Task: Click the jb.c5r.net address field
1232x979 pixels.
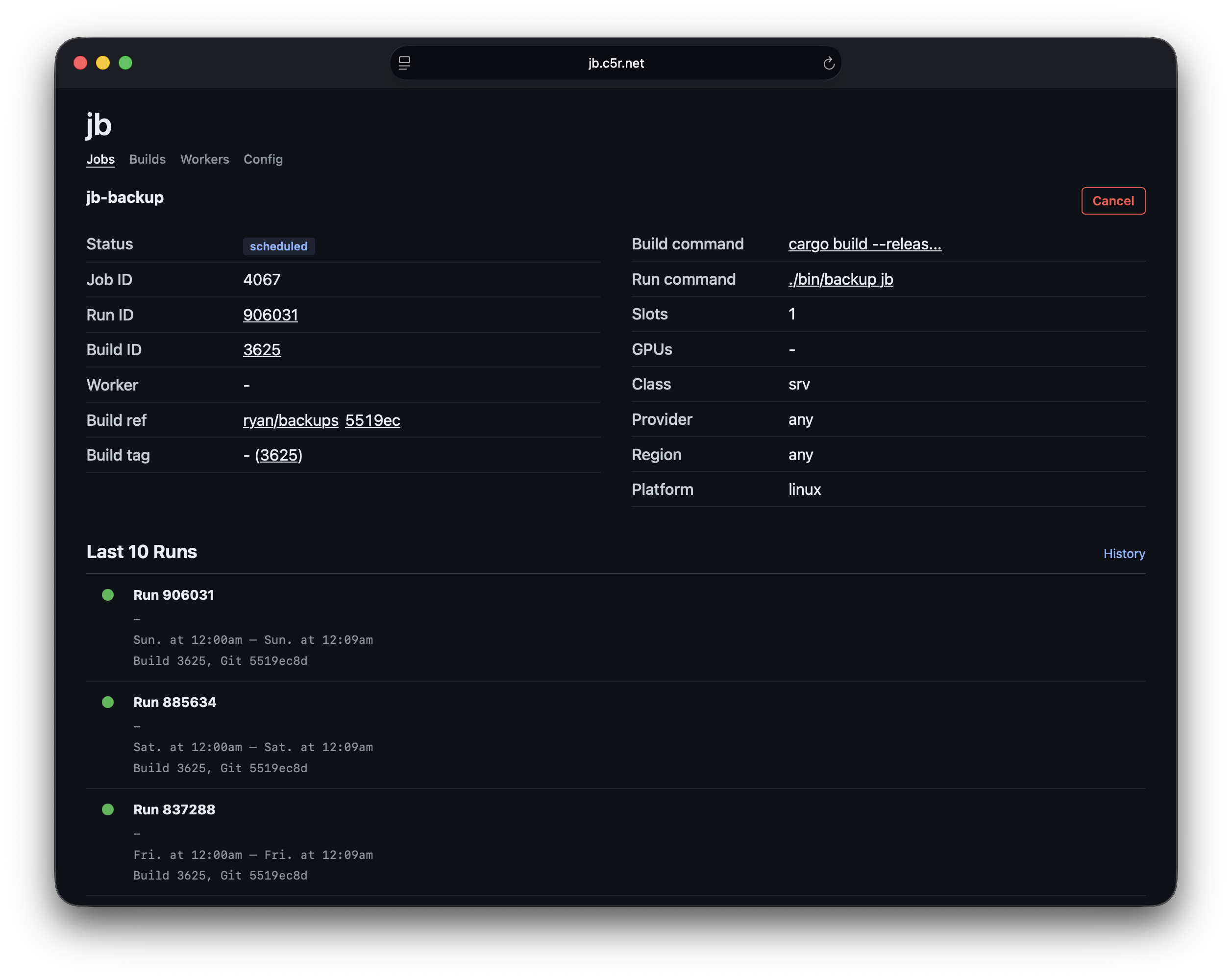Action: tap(616, 63)
